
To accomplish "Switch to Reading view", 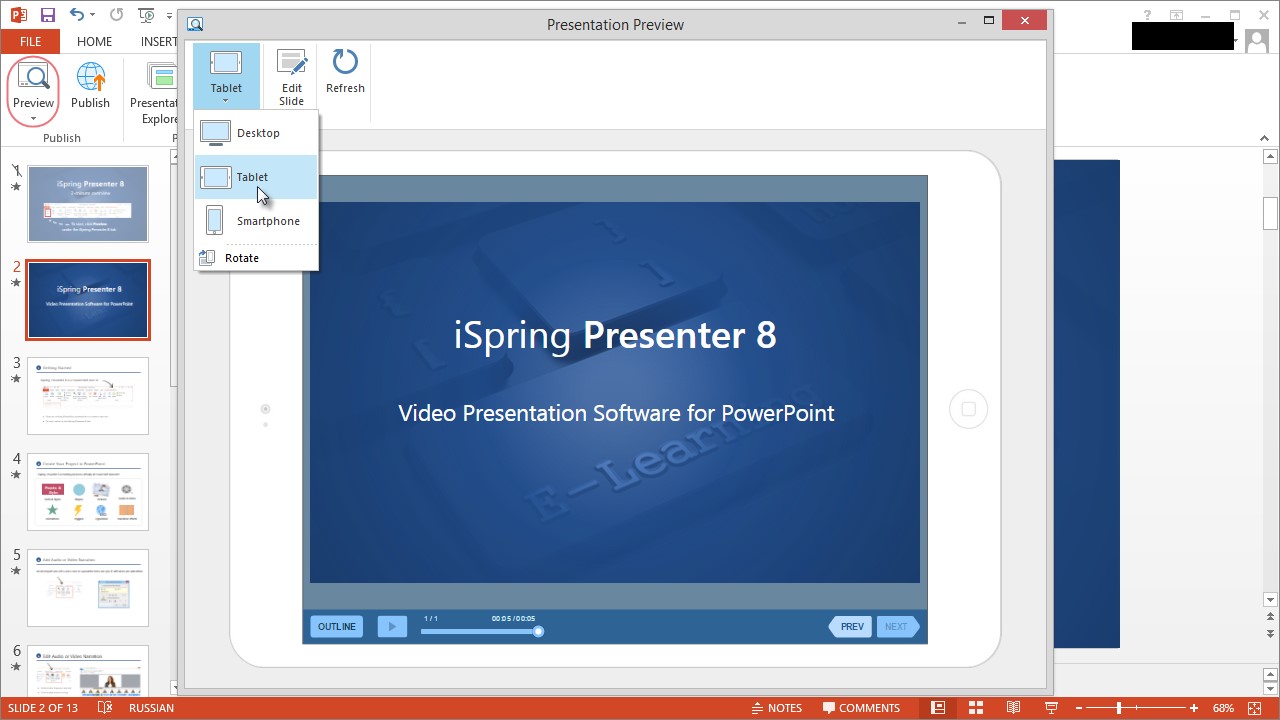I will click(1014, 708).
